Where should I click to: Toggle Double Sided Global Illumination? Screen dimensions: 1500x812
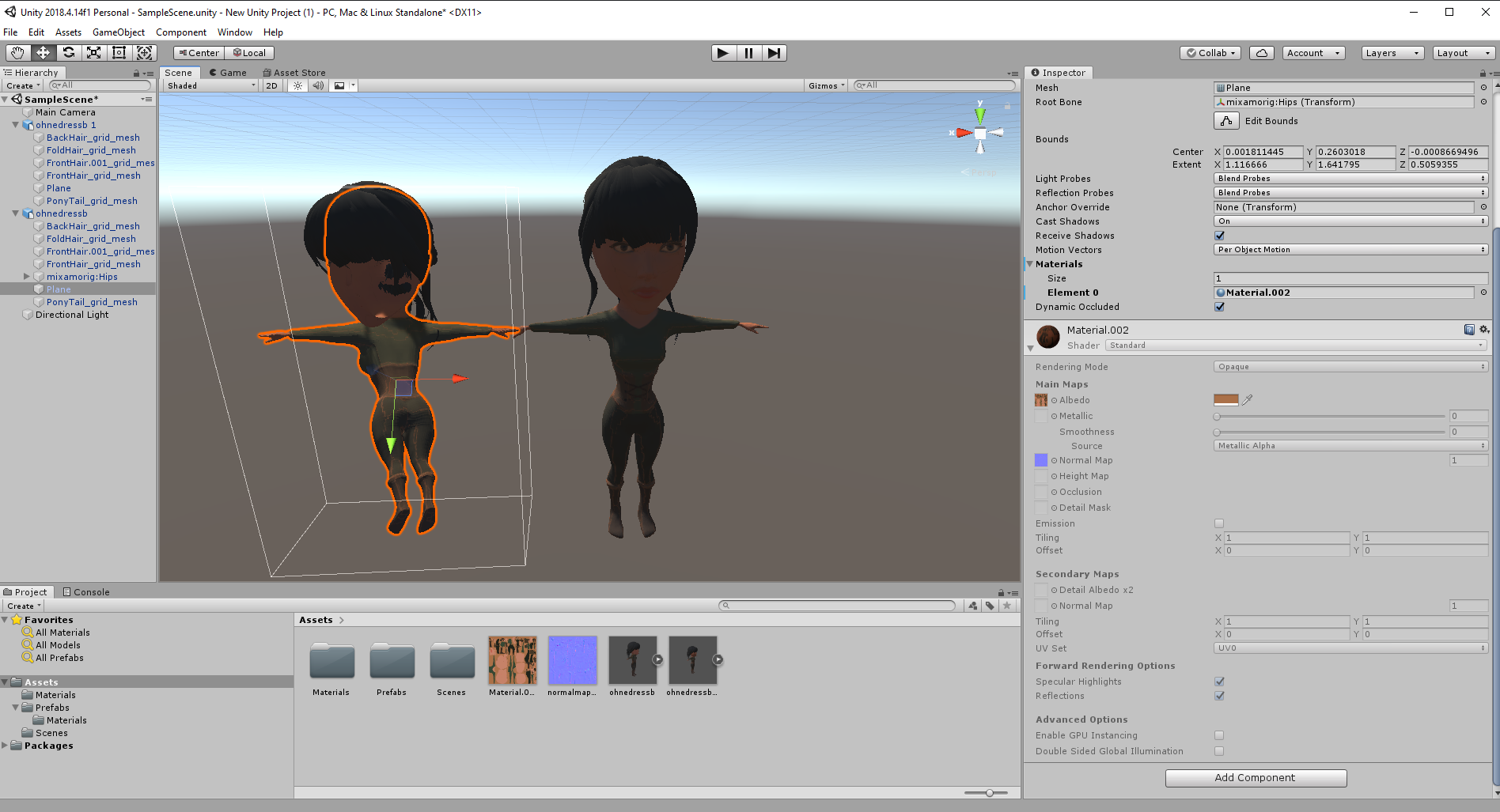pyautogui.click(x=1219, y=751)
